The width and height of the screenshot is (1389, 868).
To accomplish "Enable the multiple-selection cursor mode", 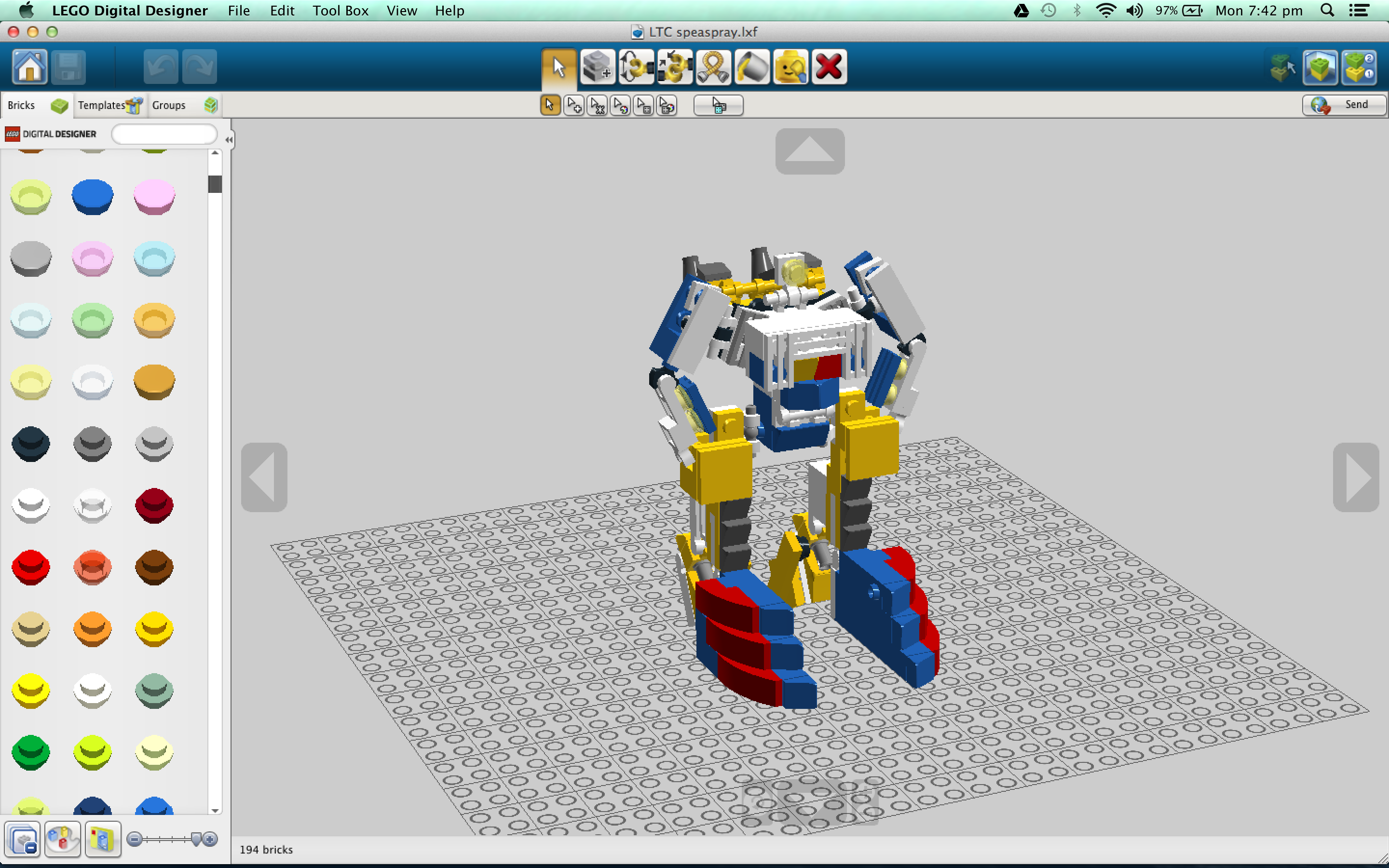I will (x=573, y=105).
